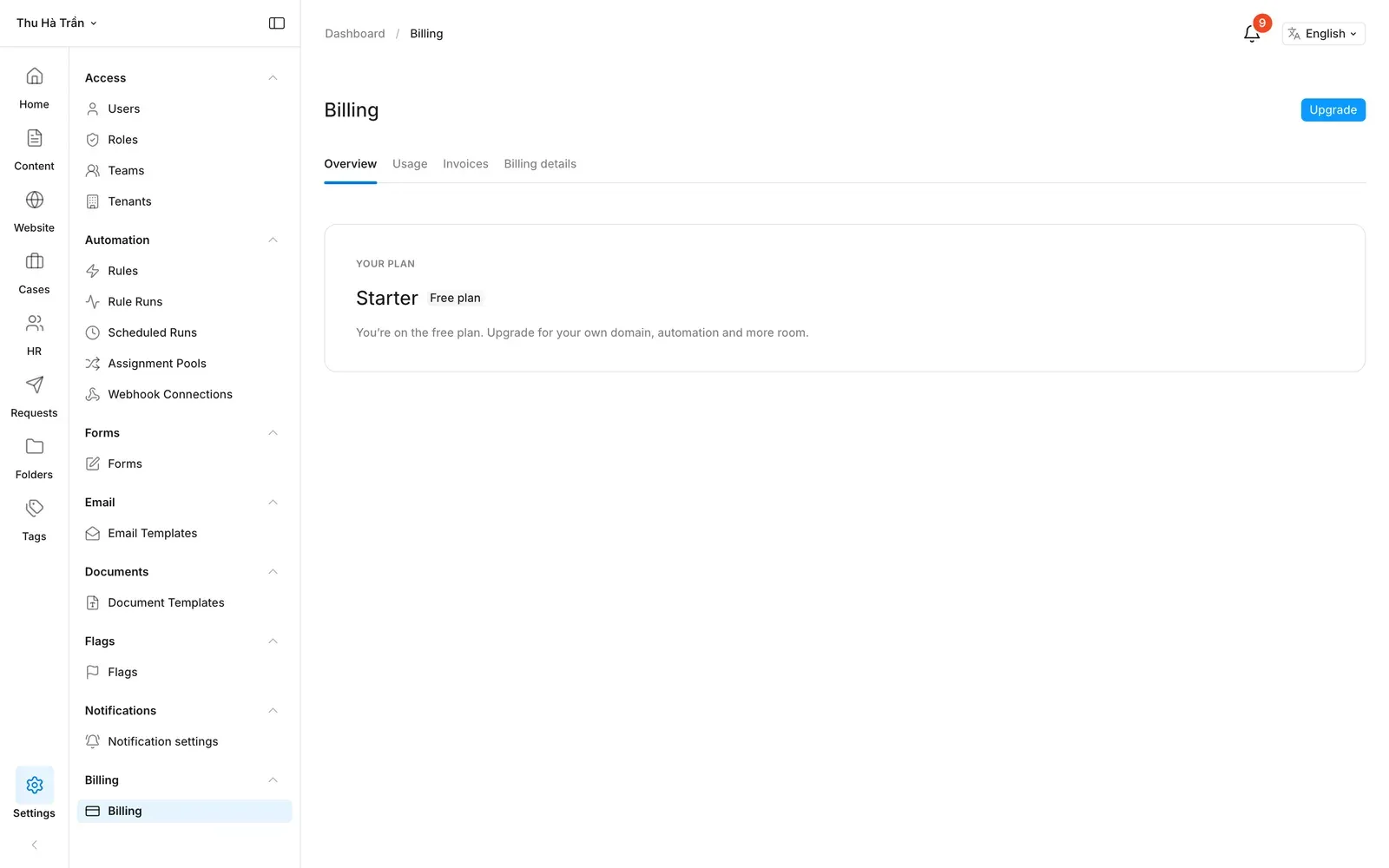Click the notifications bell icon
This screenshot has width=1389, height=868.
(1252, 34)
